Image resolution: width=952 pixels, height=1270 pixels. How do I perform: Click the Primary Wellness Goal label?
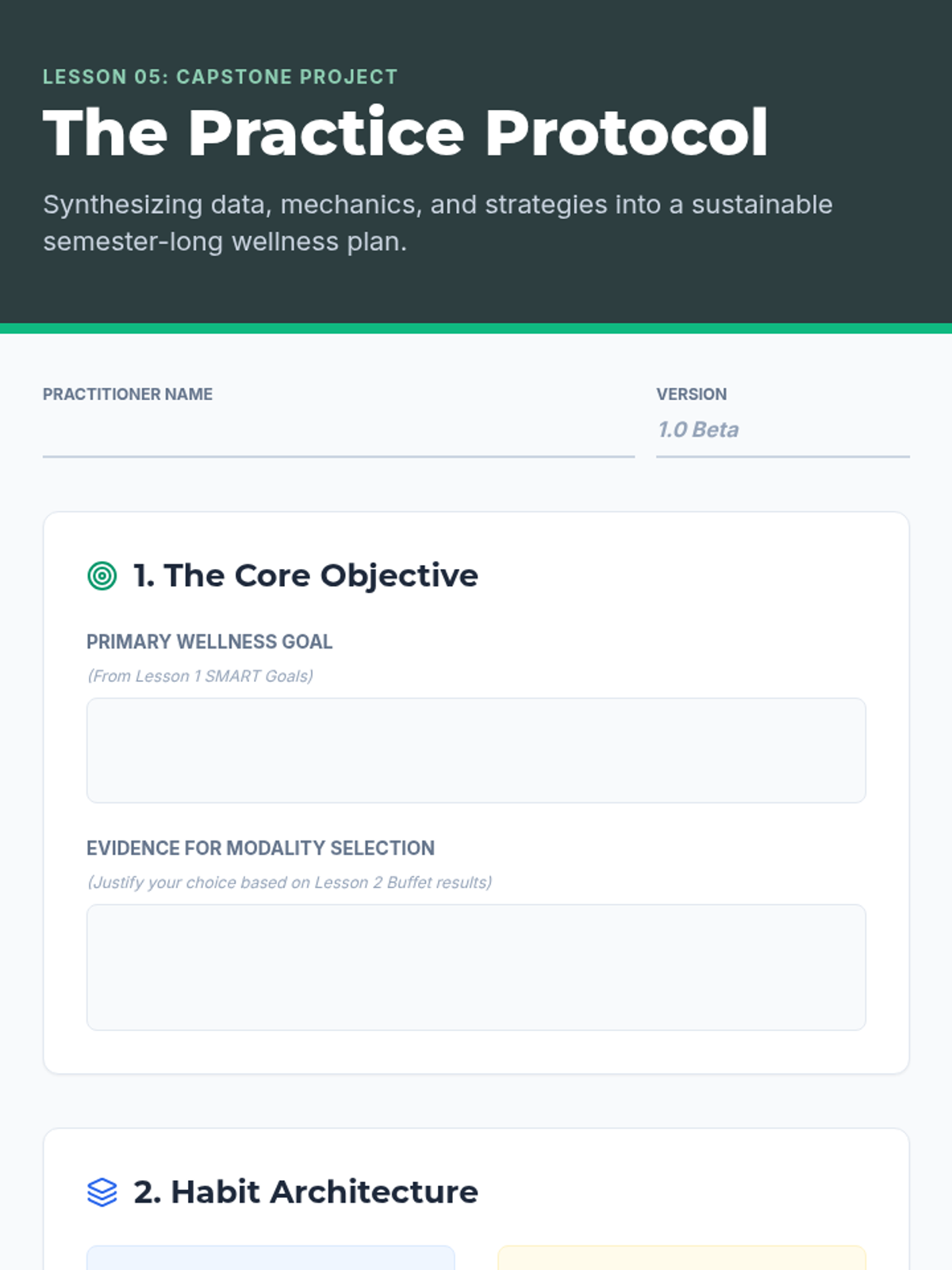tap(209, 641)
